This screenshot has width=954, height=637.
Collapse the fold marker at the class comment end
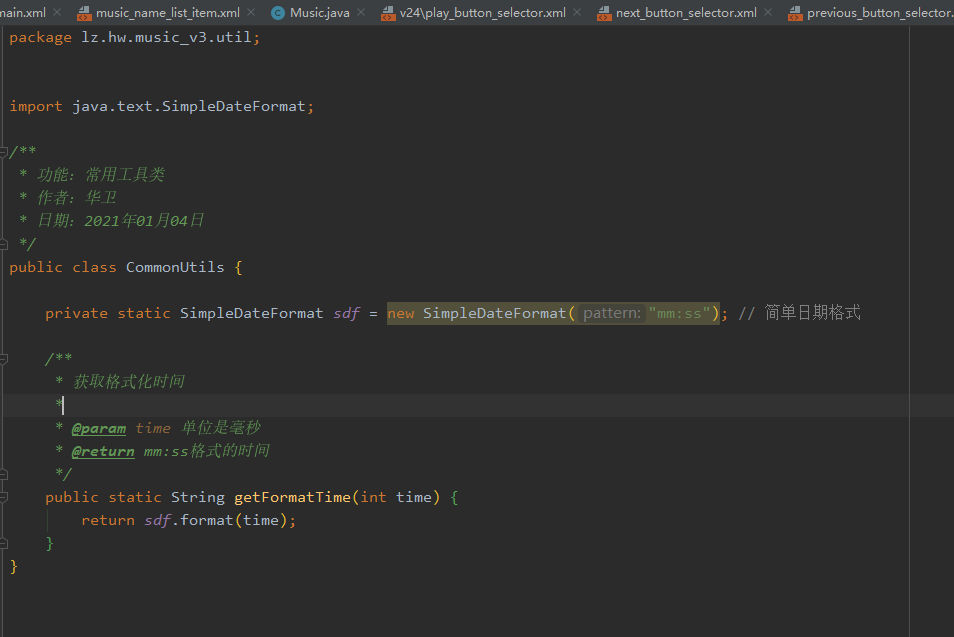[x=4, y=244]
